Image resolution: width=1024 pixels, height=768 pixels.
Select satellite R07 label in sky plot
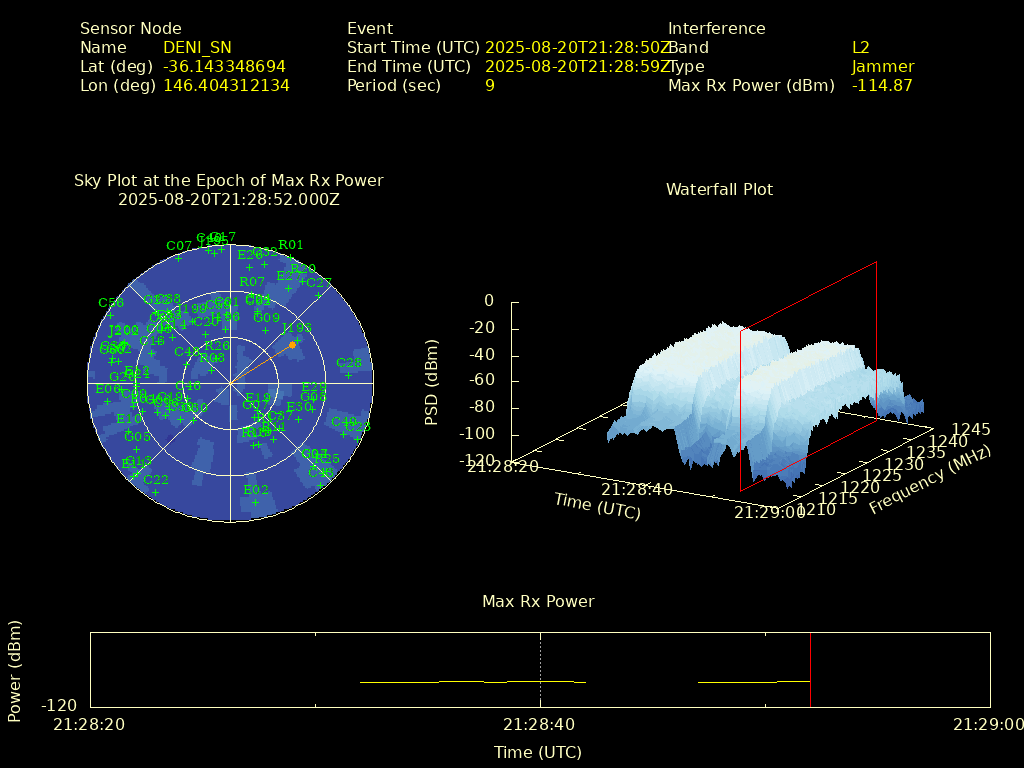pyautogui.click(x=252, y=282)
